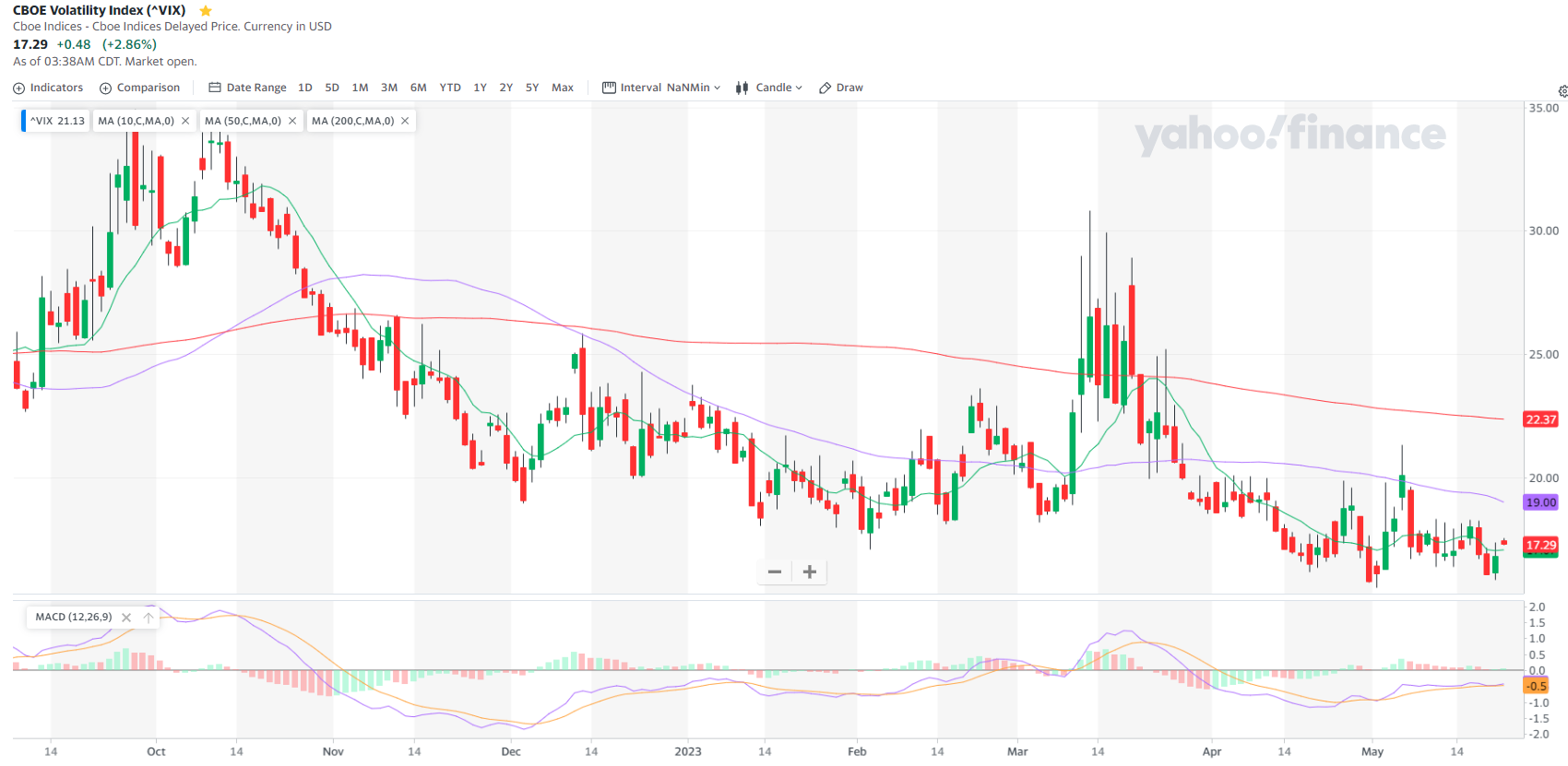Screen dimensions: 1568x766
Task: Expand the Candle chart type dropdown
Action: point(769,88)
